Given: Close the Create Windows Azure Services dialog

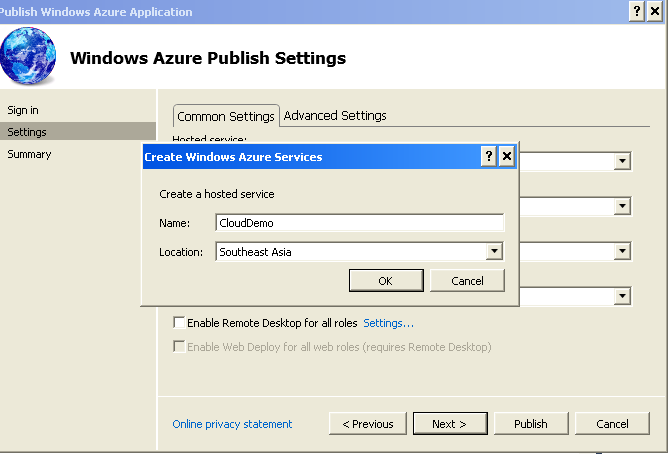Looking at the screenshot, I should click(507, 156).
